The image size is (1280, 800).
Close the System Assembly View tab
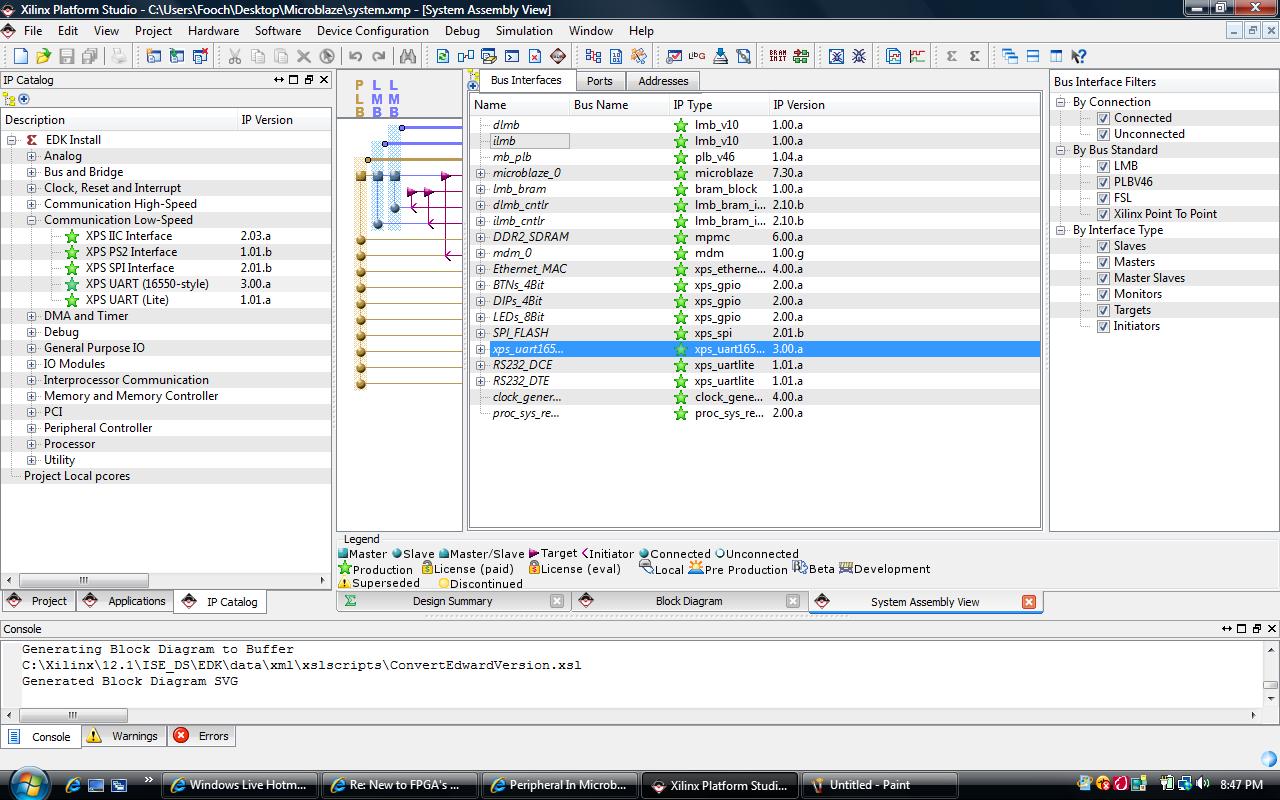pyautogui.click(x=1029, y=602)
